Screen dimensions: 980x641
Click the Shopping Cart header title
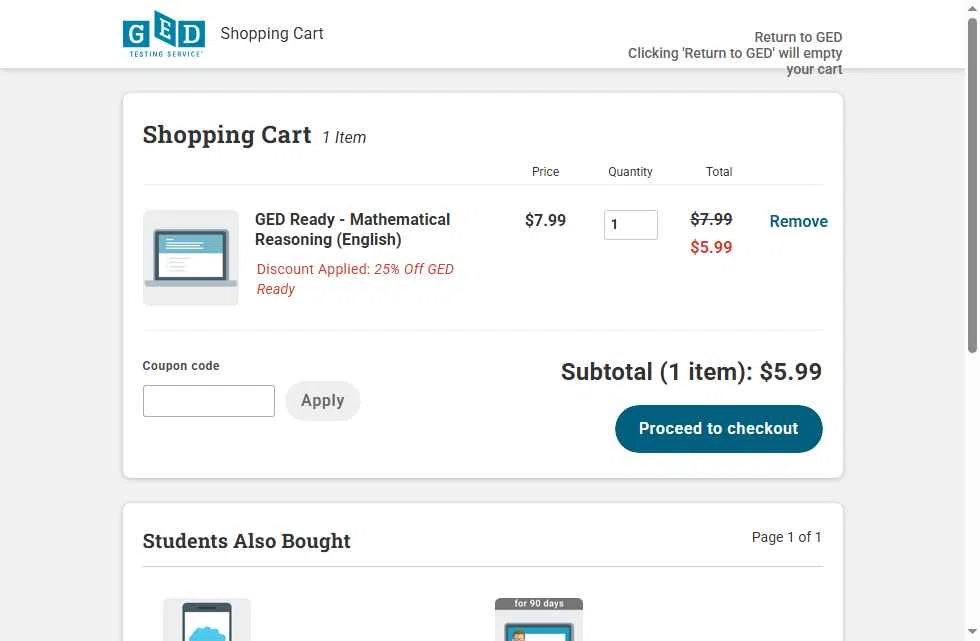click(x=272, y=34)
